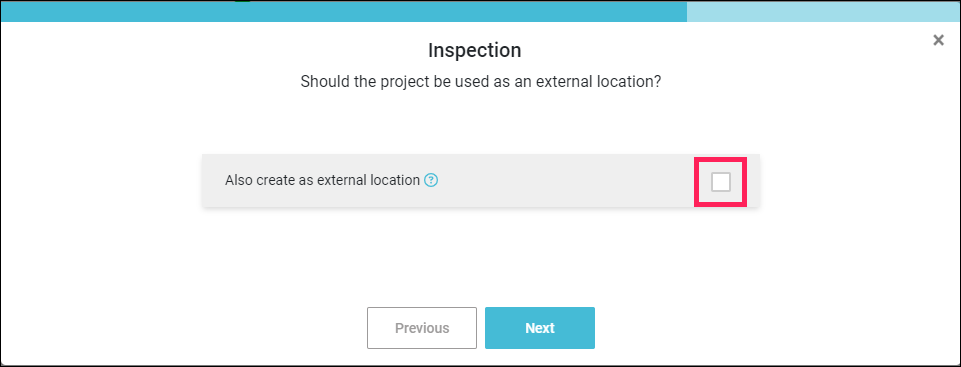Screen dimensions: 961x367
Task: Click the Inspection dialog title
Action: tap(474, 50)
